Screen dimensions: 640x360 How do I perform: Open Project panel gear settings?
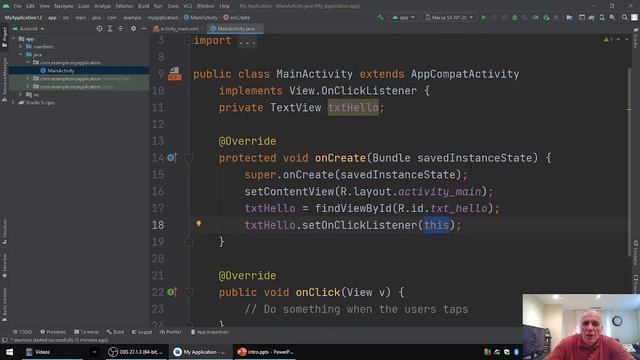pos(133,29)
